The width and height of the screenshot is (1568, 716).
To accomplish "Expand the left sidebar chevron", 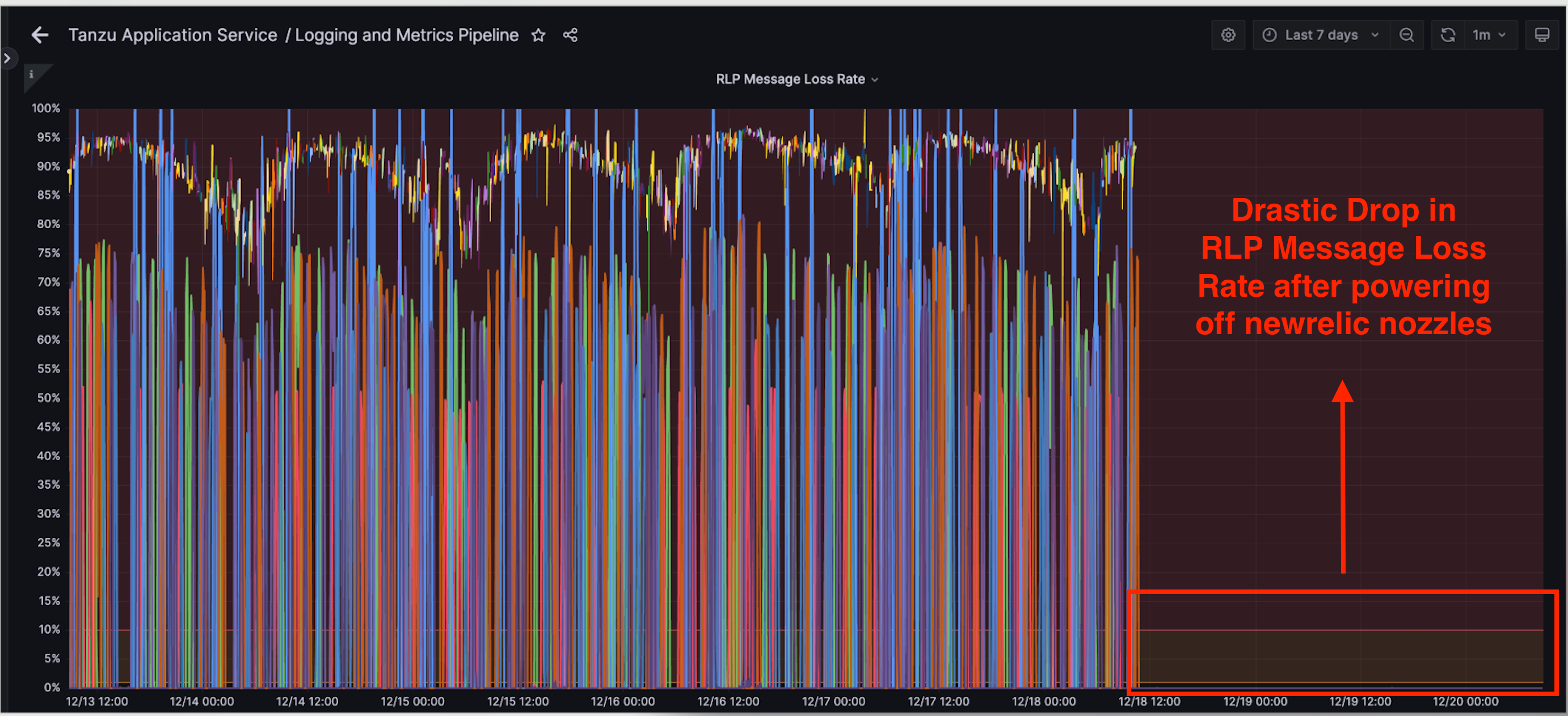I will pos(7,58).
